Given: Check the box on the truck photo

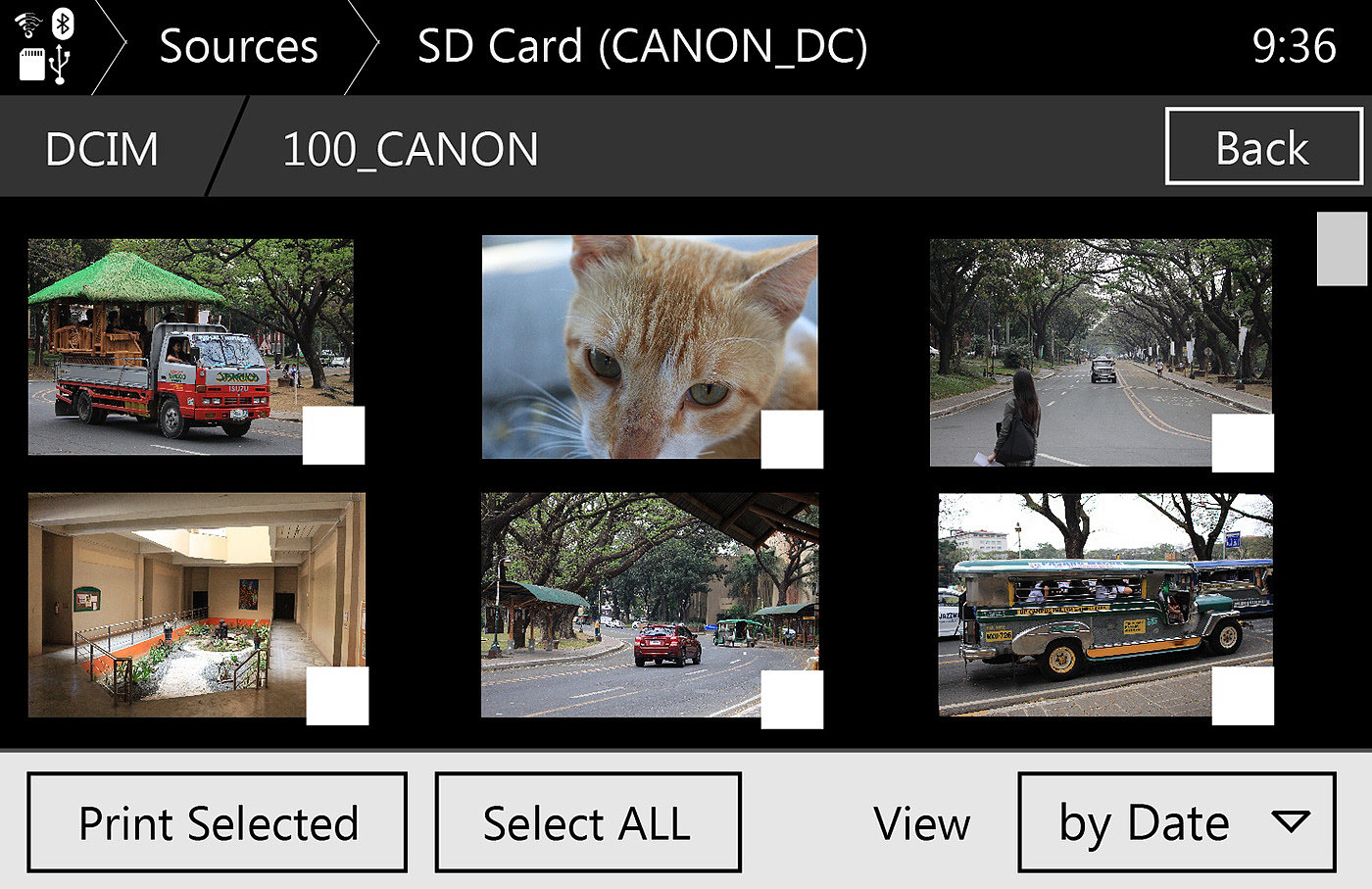Looking at the screenshot, I should pos(333,435).
